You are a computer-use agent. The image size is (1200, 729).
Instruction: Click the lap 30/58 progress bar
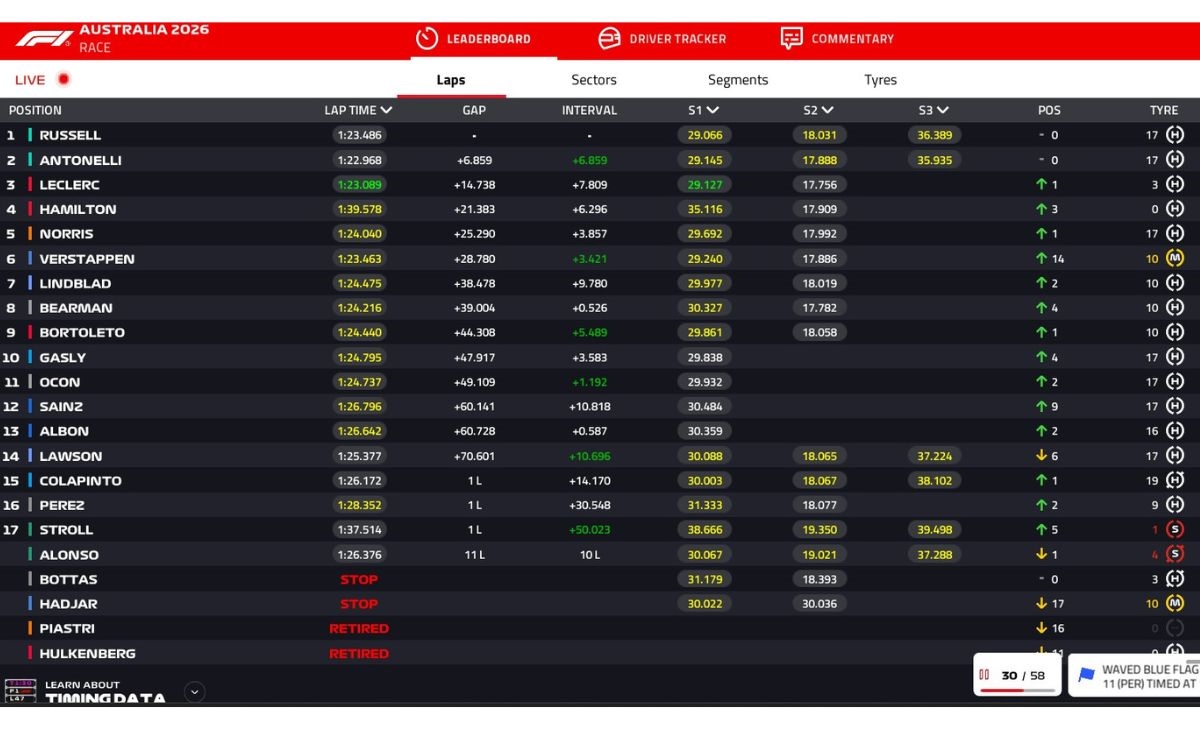(1017, 689)
